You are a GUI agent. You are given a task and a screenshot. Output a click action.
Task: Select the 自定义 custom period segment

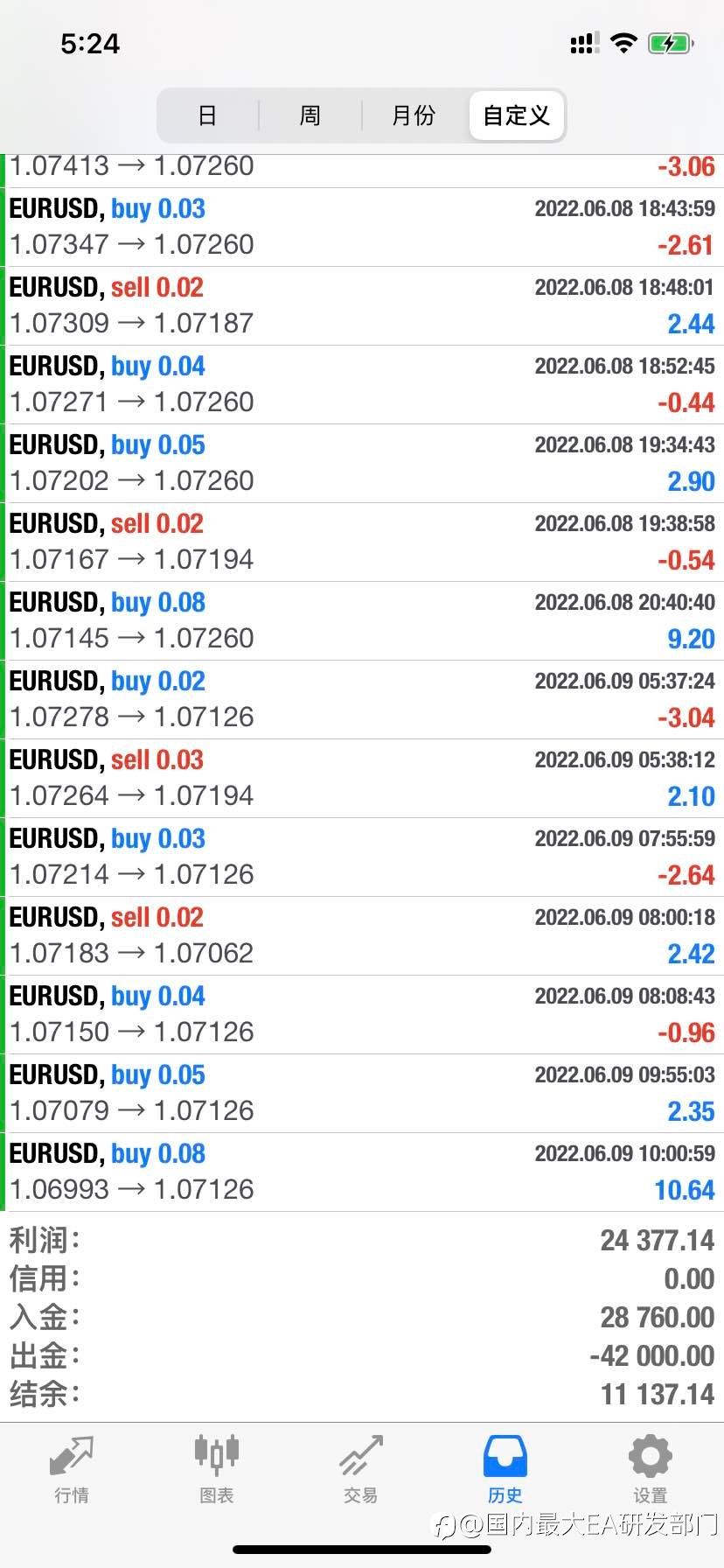[x=517, y=115]
